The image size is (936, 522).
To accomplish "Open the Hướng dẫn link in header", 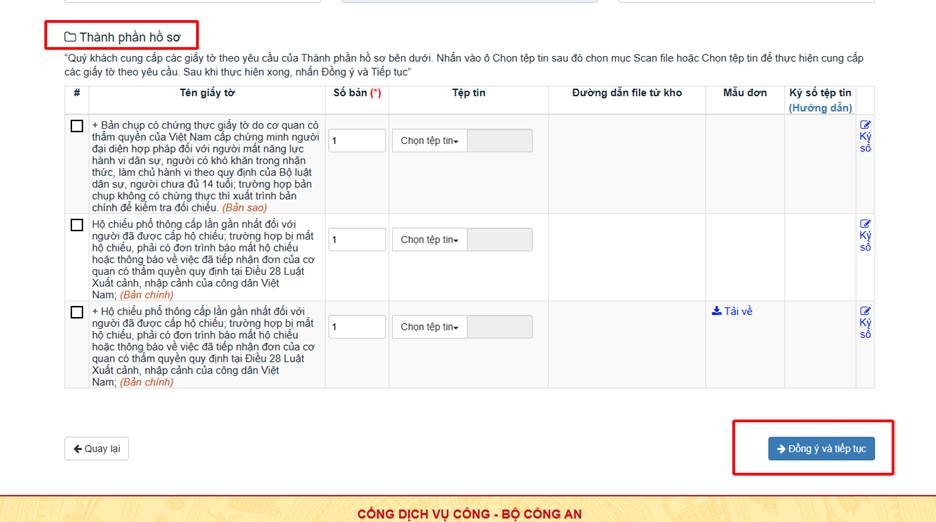I will pos(820,107).
